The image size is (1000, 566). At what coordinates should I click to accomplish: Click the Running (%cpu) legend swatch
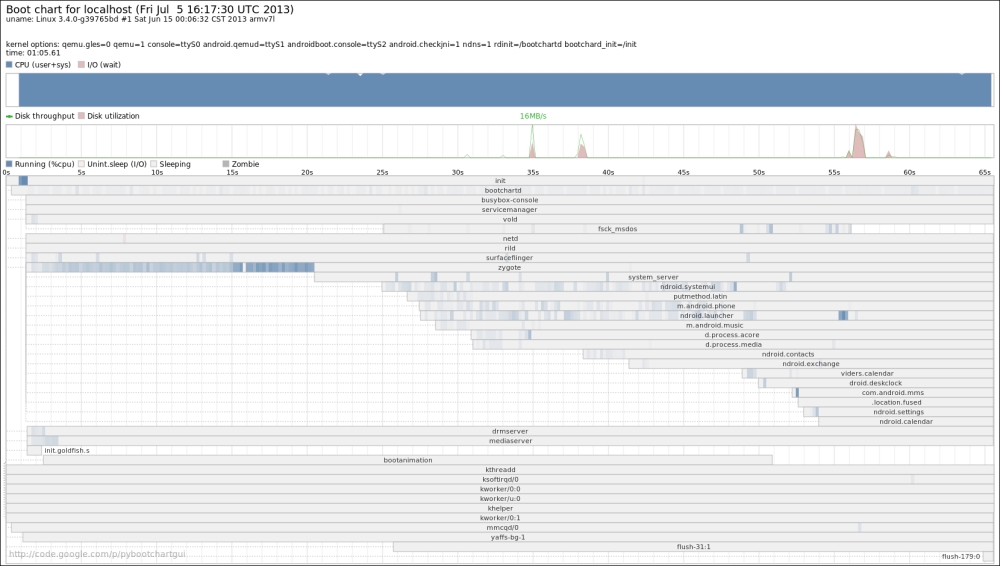(9, 164)
